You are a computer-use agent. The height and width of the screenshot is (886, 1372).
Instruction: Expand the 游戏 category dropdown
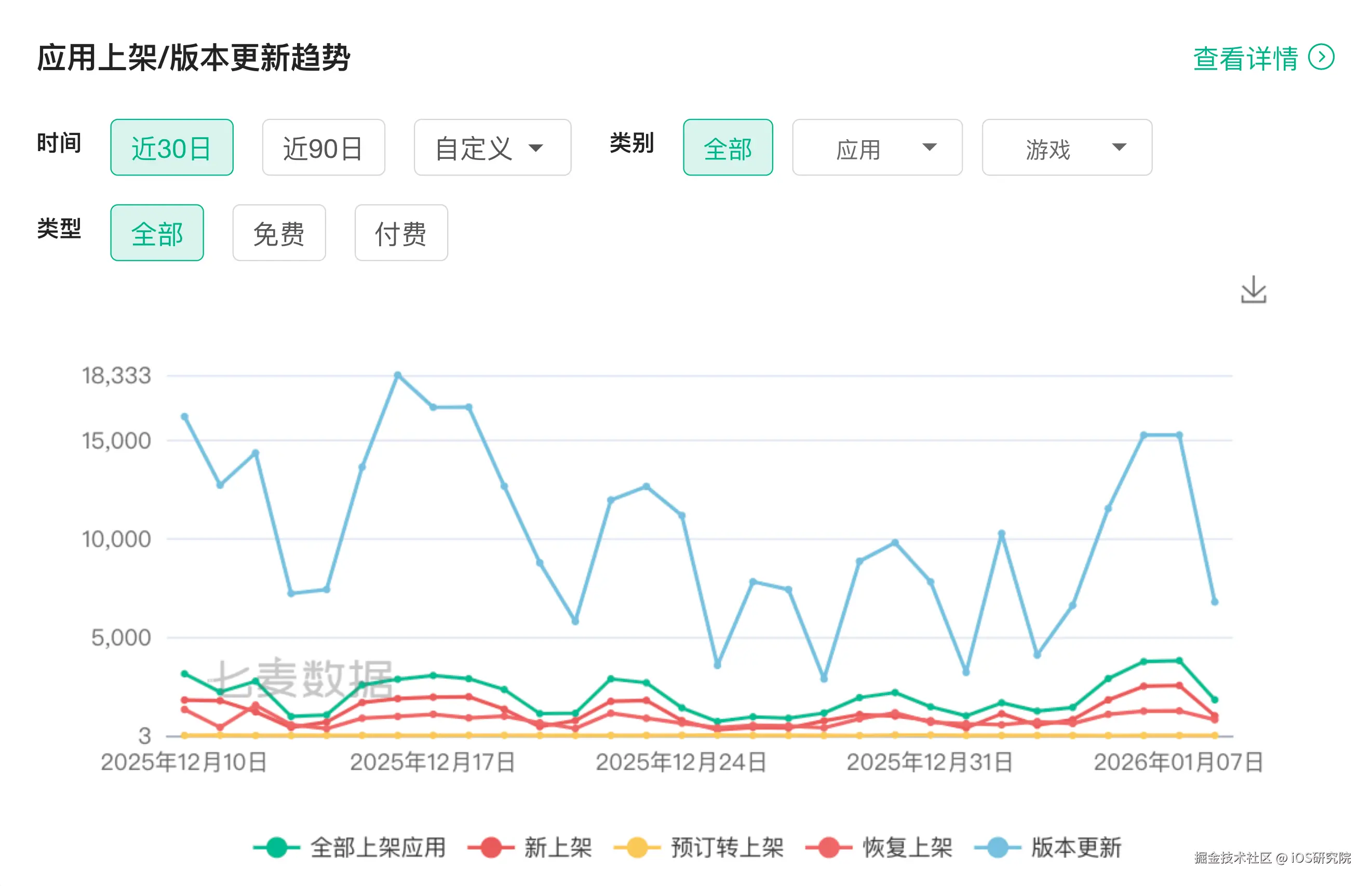coord(1067,148)
